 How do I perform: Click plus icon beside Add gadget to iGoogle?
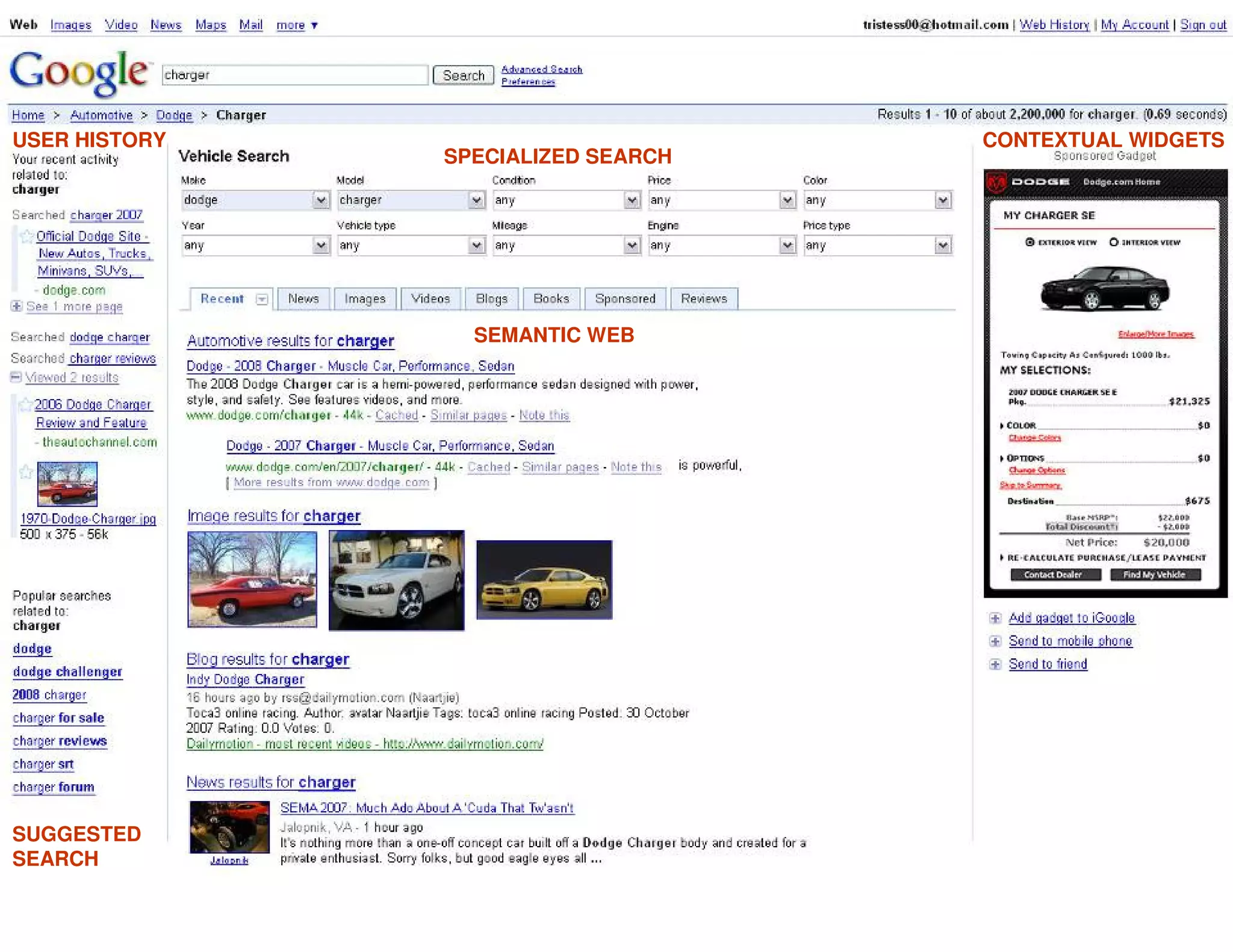[x=995, y=618]
